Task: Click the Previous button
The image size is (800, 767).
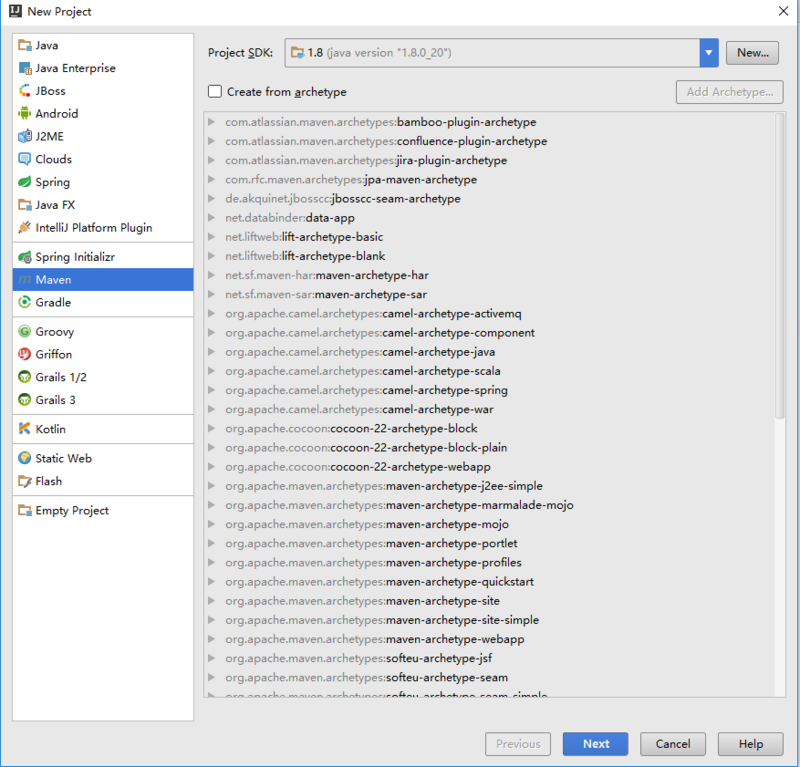Action: (518, 744)
